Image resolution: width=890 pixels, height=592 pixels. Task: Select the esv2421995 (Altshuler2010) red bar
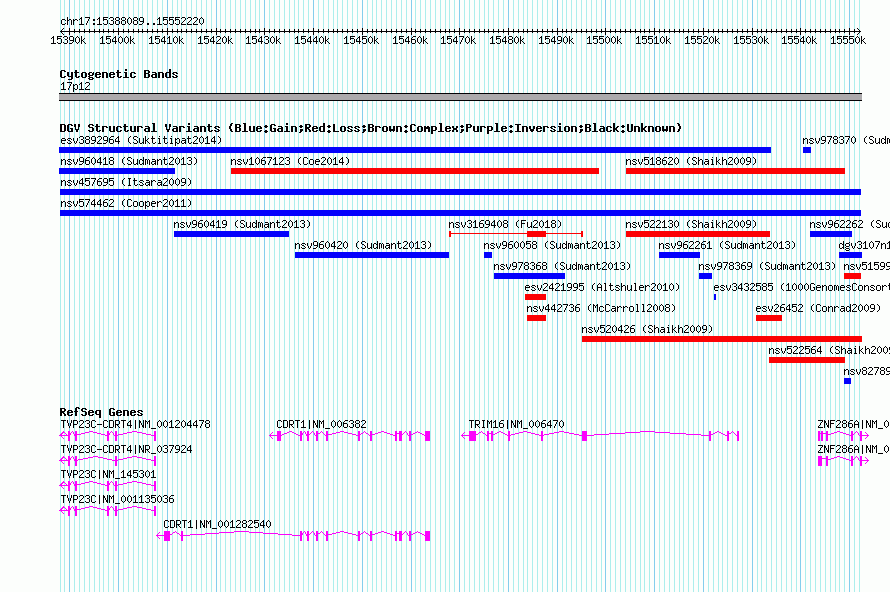pos(535,297)
